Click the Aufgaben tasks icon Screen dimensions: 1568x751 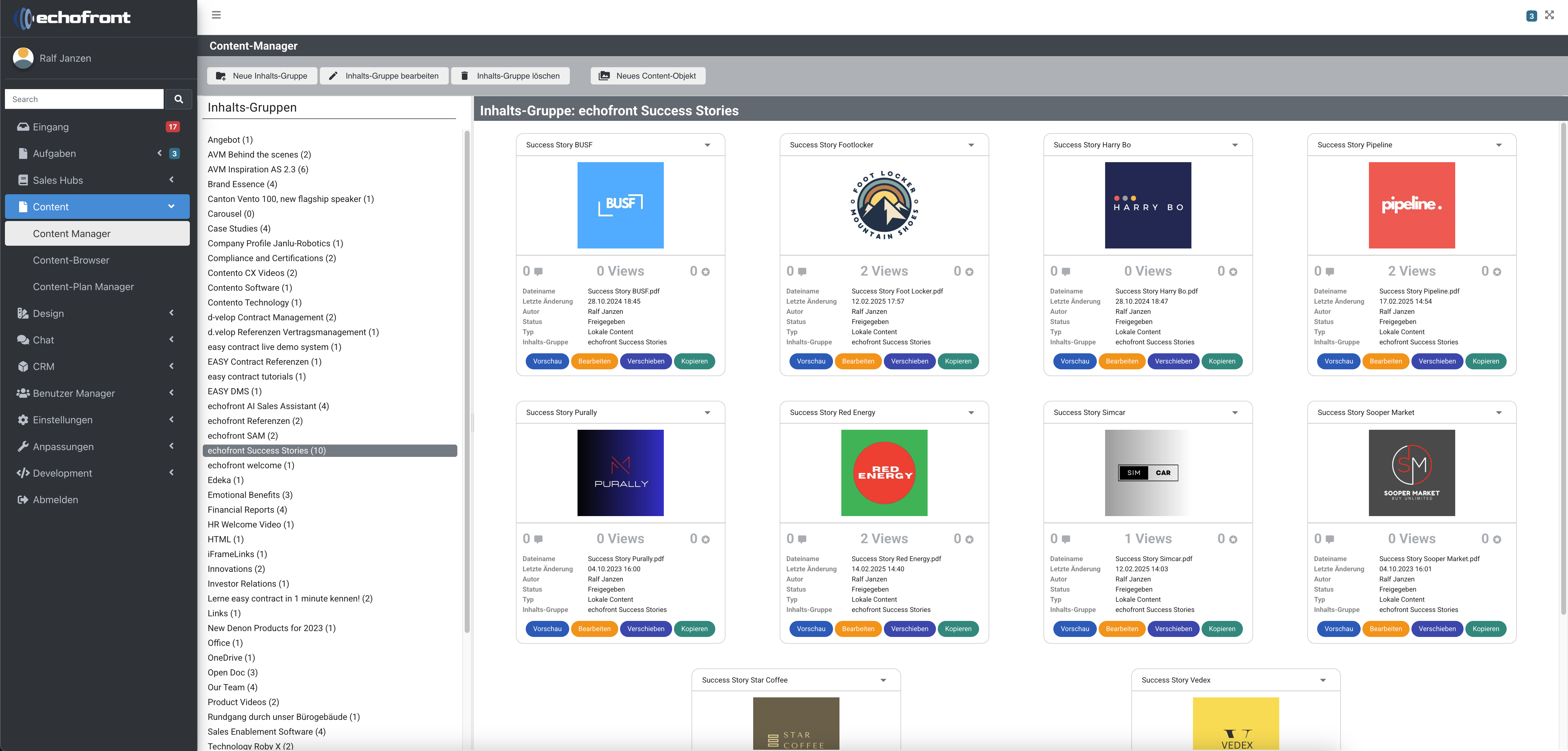23,154
